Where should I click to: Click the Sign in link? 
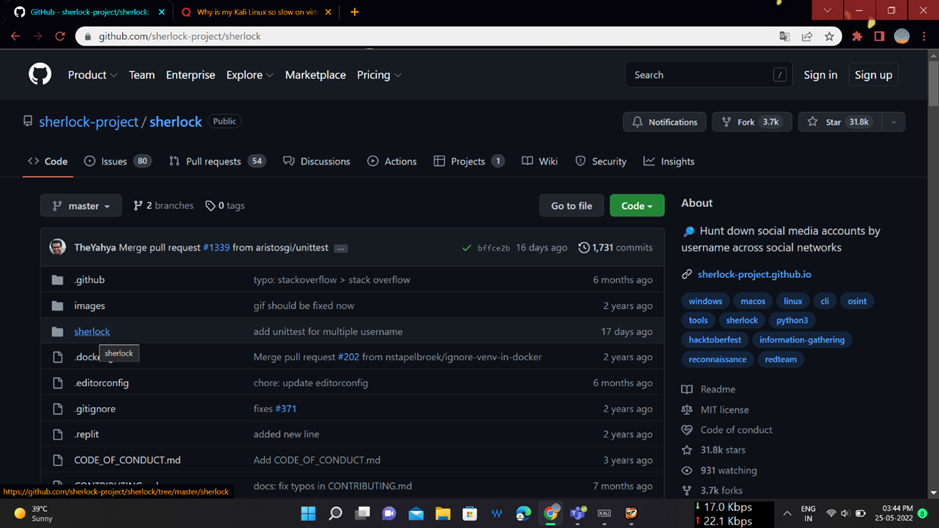click(820, 75)
